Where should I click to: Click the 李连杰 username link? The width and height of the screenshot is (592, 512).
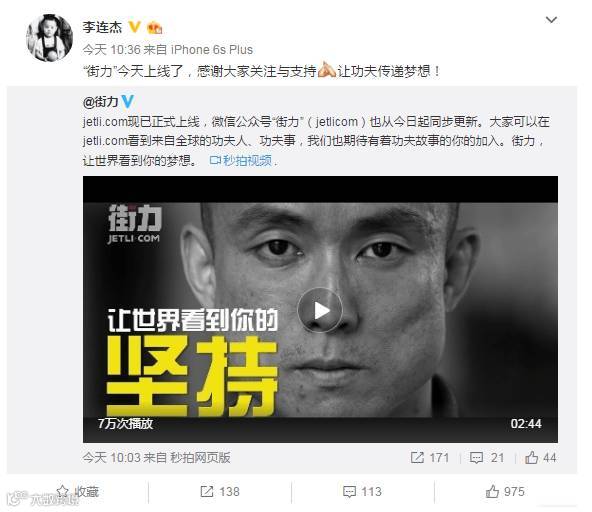(x=102, y=27)
